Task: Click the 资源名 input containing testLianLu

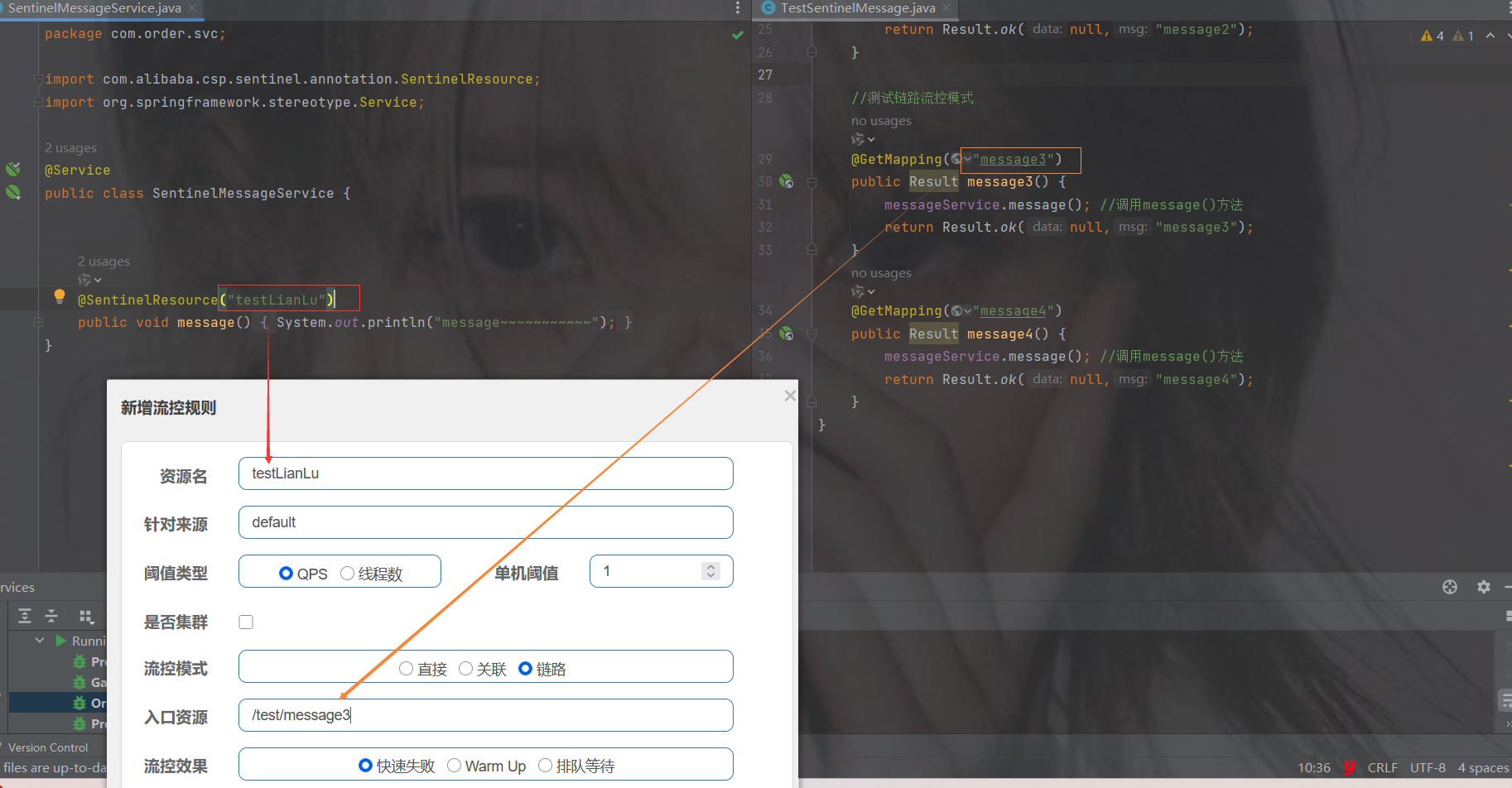Action: (486, 473)
